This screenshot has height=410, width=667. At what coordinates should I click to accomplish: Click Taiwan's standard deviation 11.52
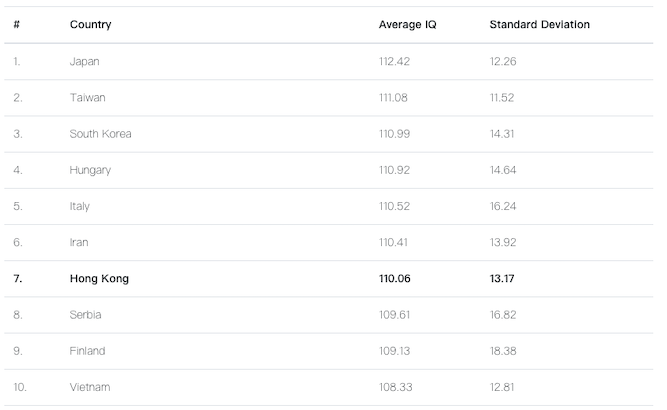pos(502,98)
